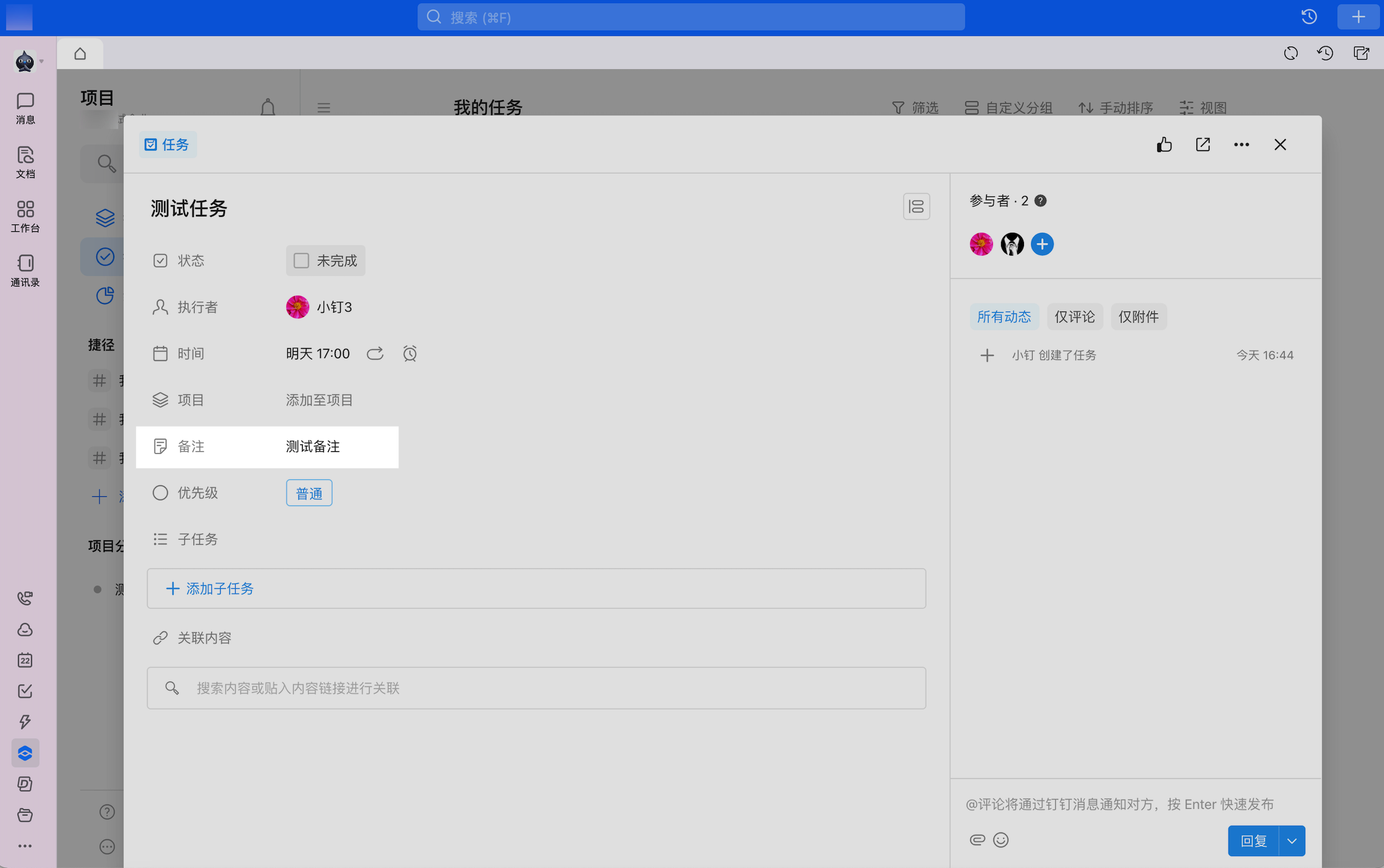Click the alarm reminder clock icon
This screenshot has width=1384, height=868.
[410, 354]
